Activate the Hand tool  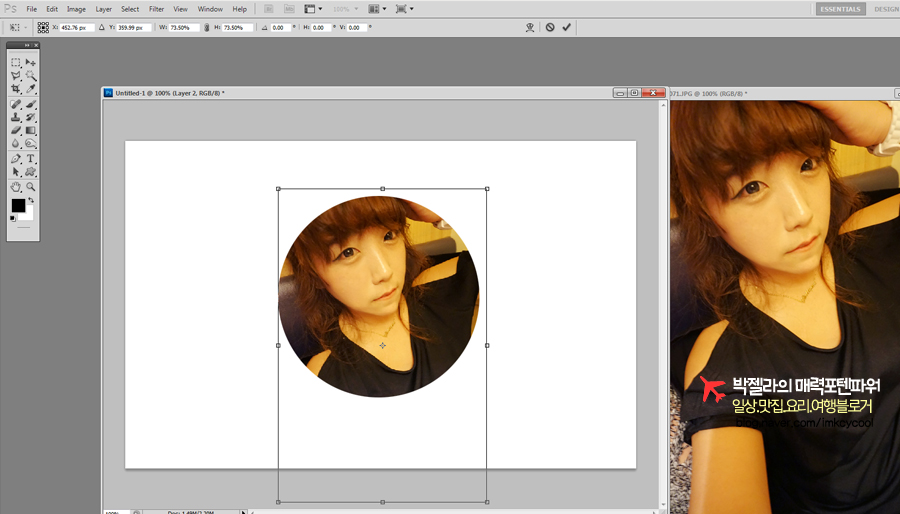pyautogui.click(x=16, y=187)
